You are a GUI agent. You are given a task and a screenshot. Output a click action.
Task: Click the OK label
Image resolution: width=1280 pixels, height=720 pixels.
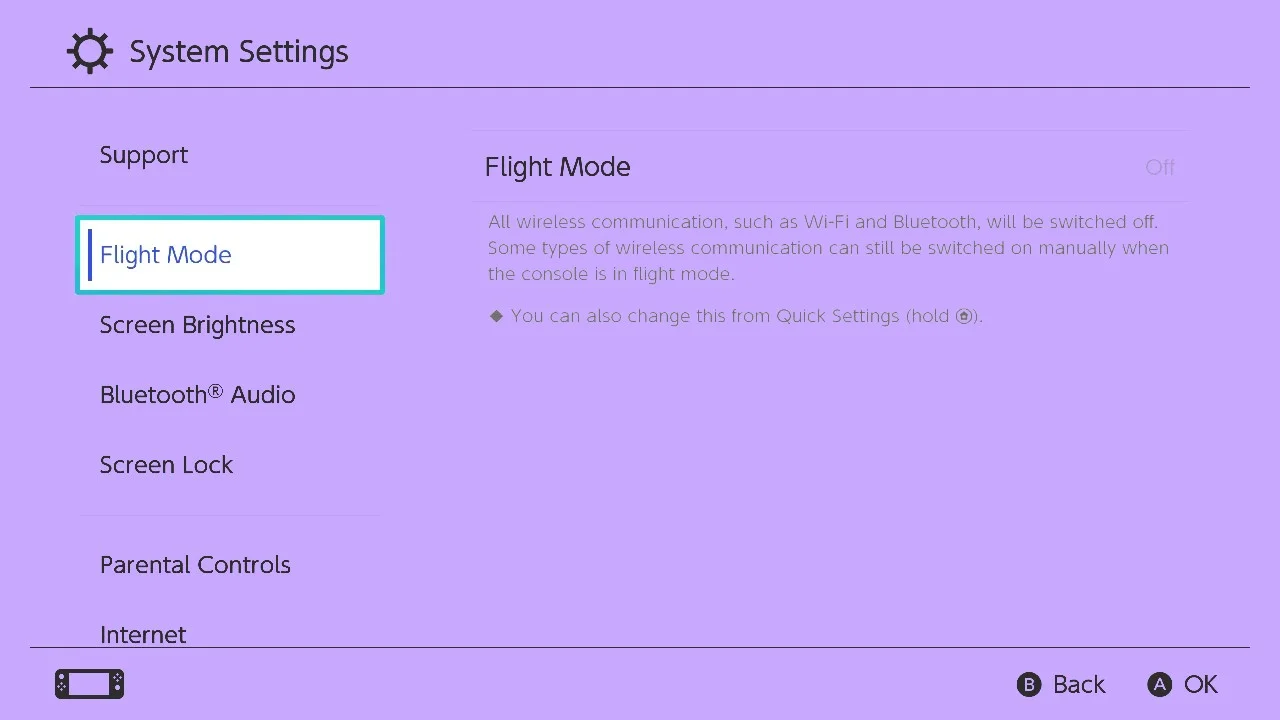click(1201, 684)
